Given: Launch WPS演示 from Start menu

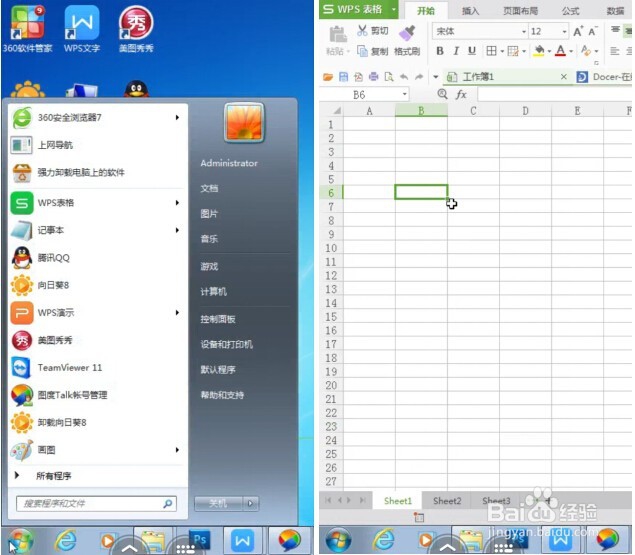Looking at the screenshot, I should (x=96, y=313).
